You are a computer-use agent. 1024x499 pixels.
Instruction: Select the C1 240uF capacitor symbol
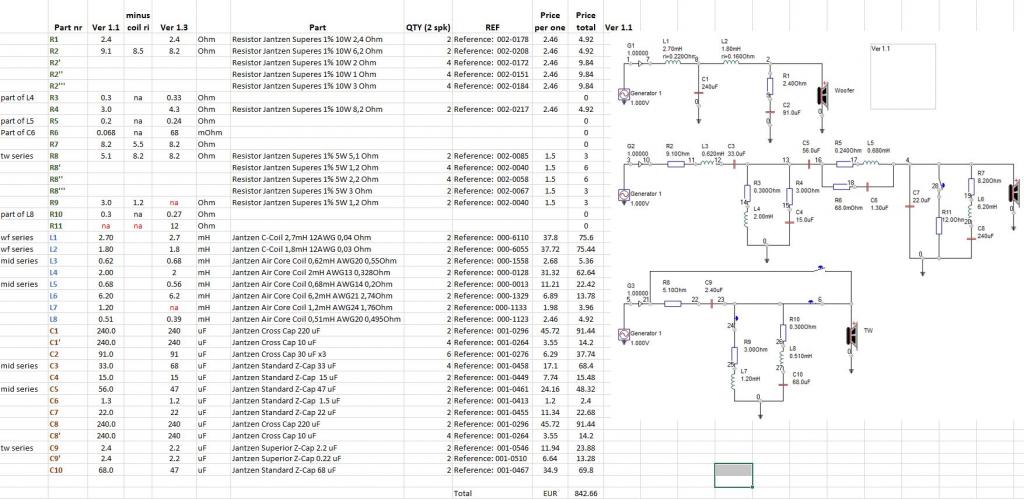(x=698, y=91)
